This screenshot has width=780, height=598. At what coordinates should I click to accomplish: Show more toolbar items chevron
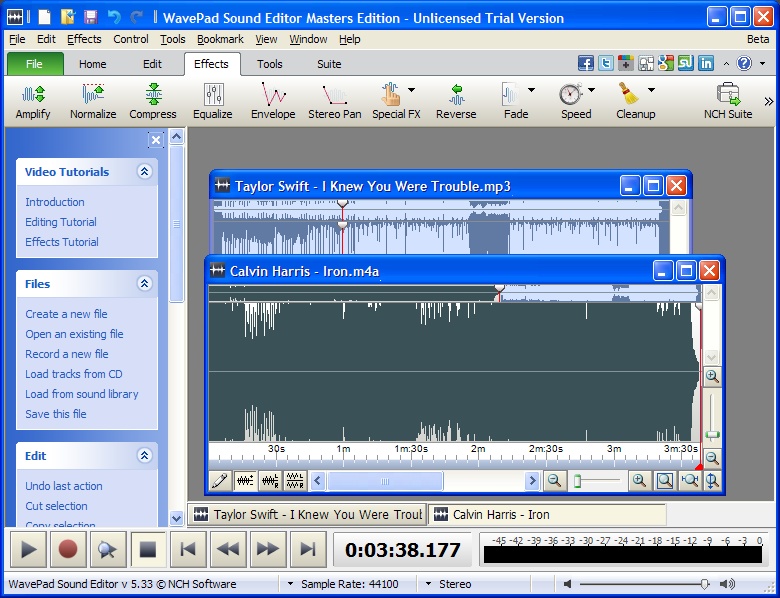pos(769,102)
